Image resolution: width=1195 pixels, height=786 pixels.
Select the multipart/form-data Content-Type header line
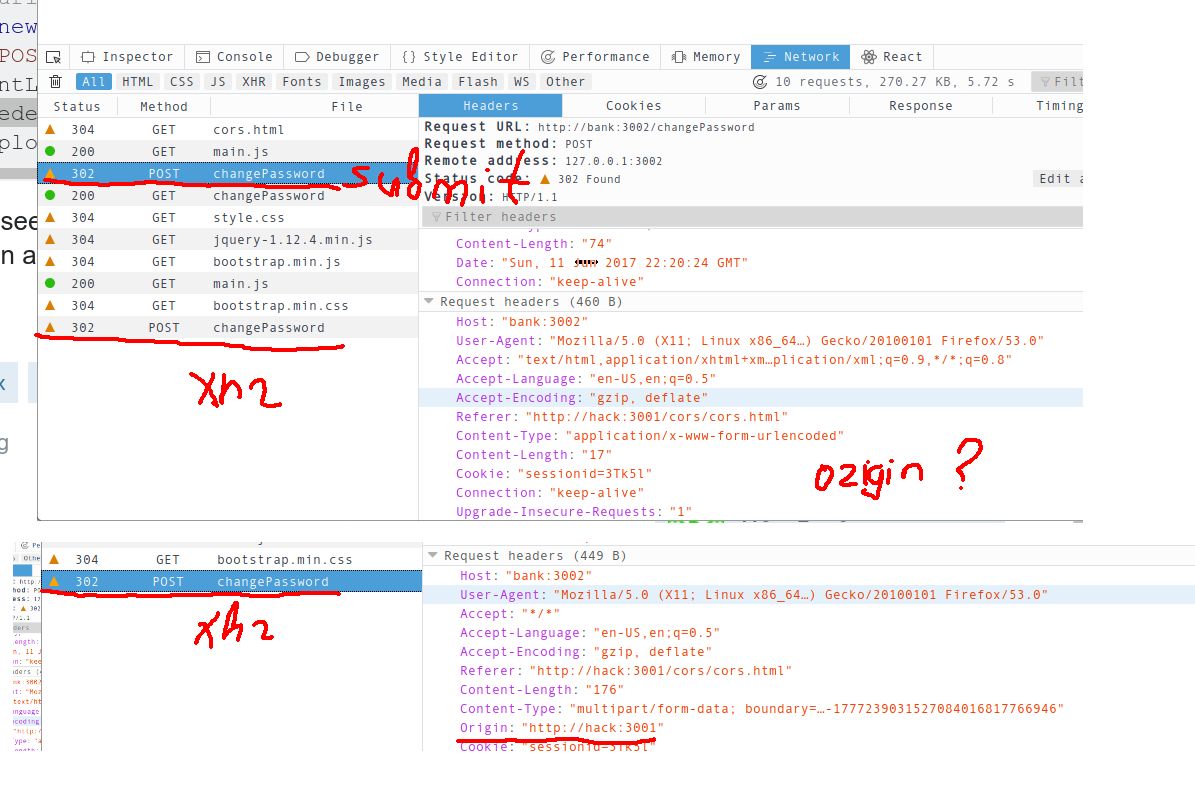click(761, 709)
